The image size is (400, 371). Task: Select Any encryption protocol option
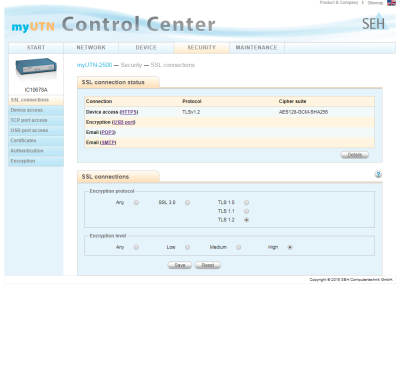pyautogui.click(x=136, y=203)
